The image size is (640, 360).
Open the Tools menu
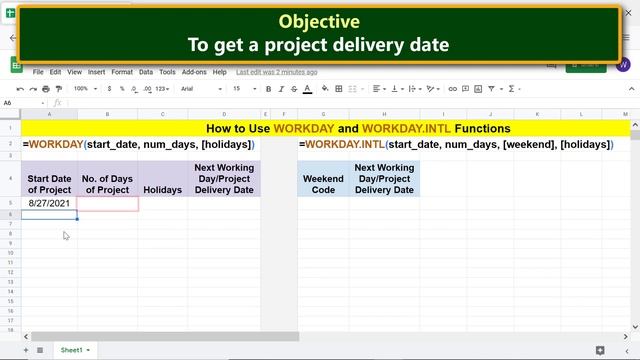tap(167, 72)
